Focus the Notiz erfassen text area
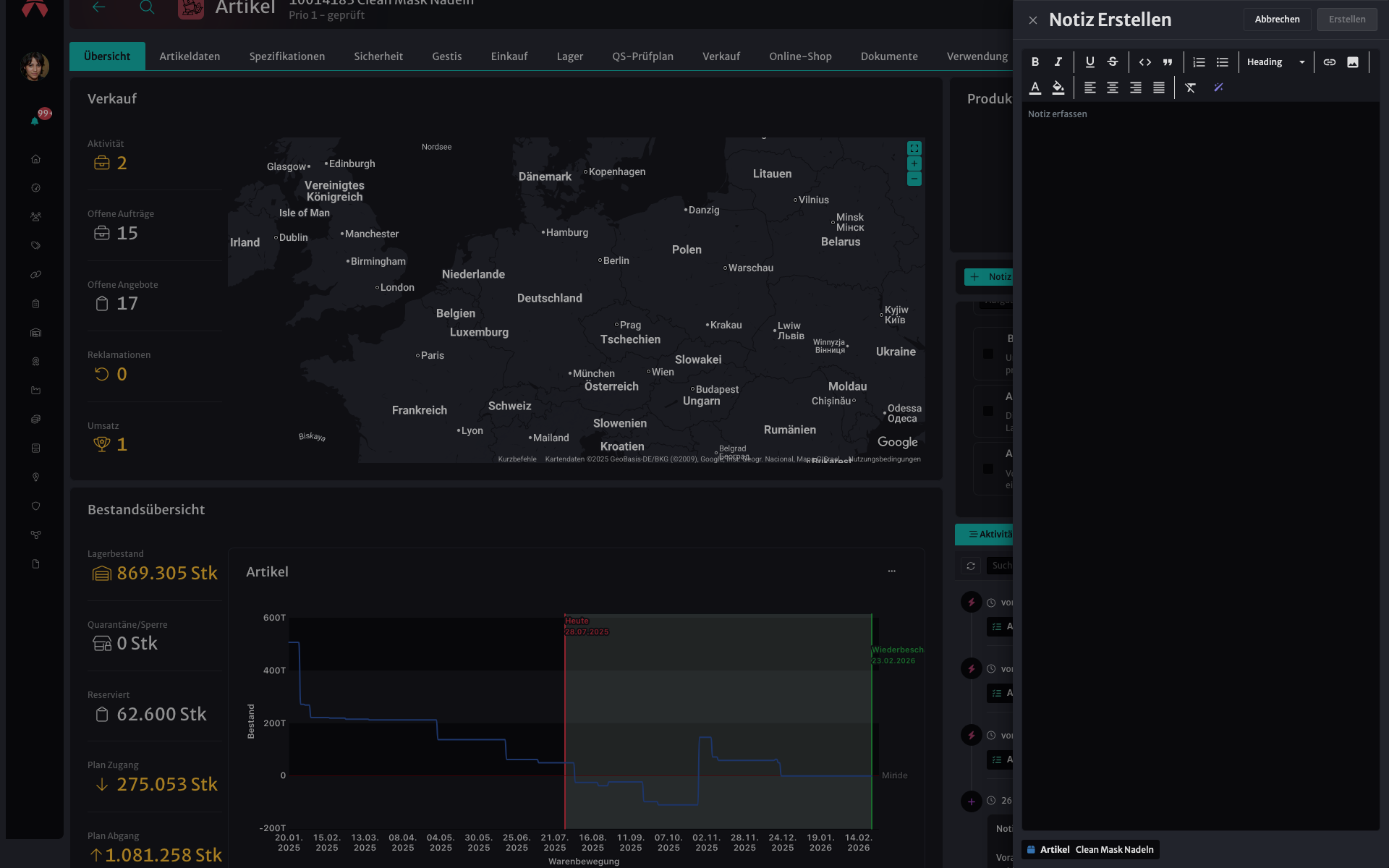 pyautogui.click(x=1200, y=466)
